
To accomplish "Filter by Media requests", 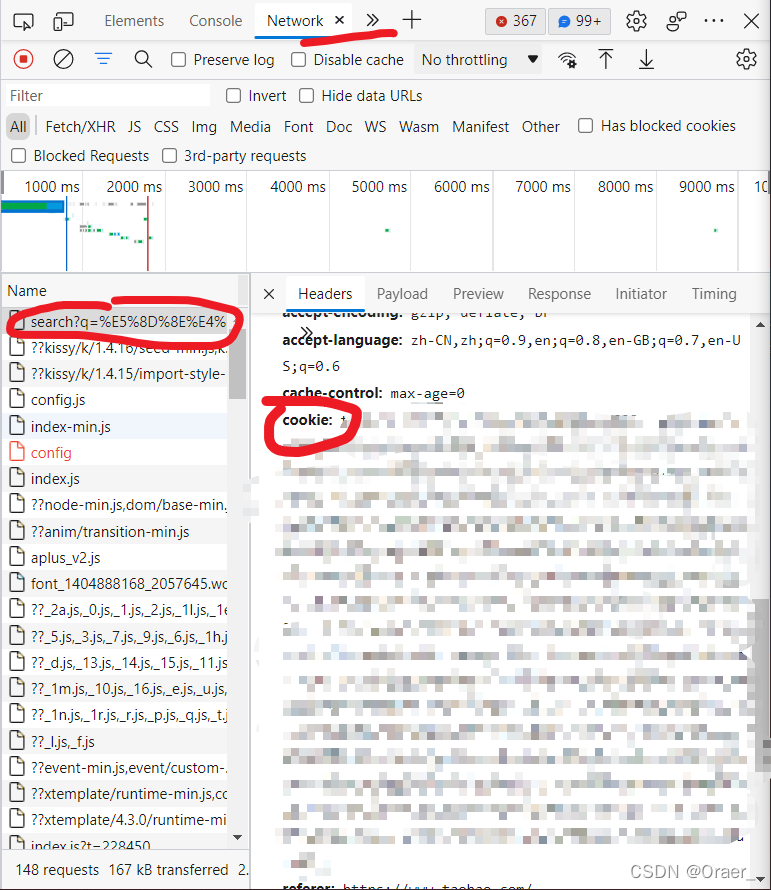I will pos(250,126).
